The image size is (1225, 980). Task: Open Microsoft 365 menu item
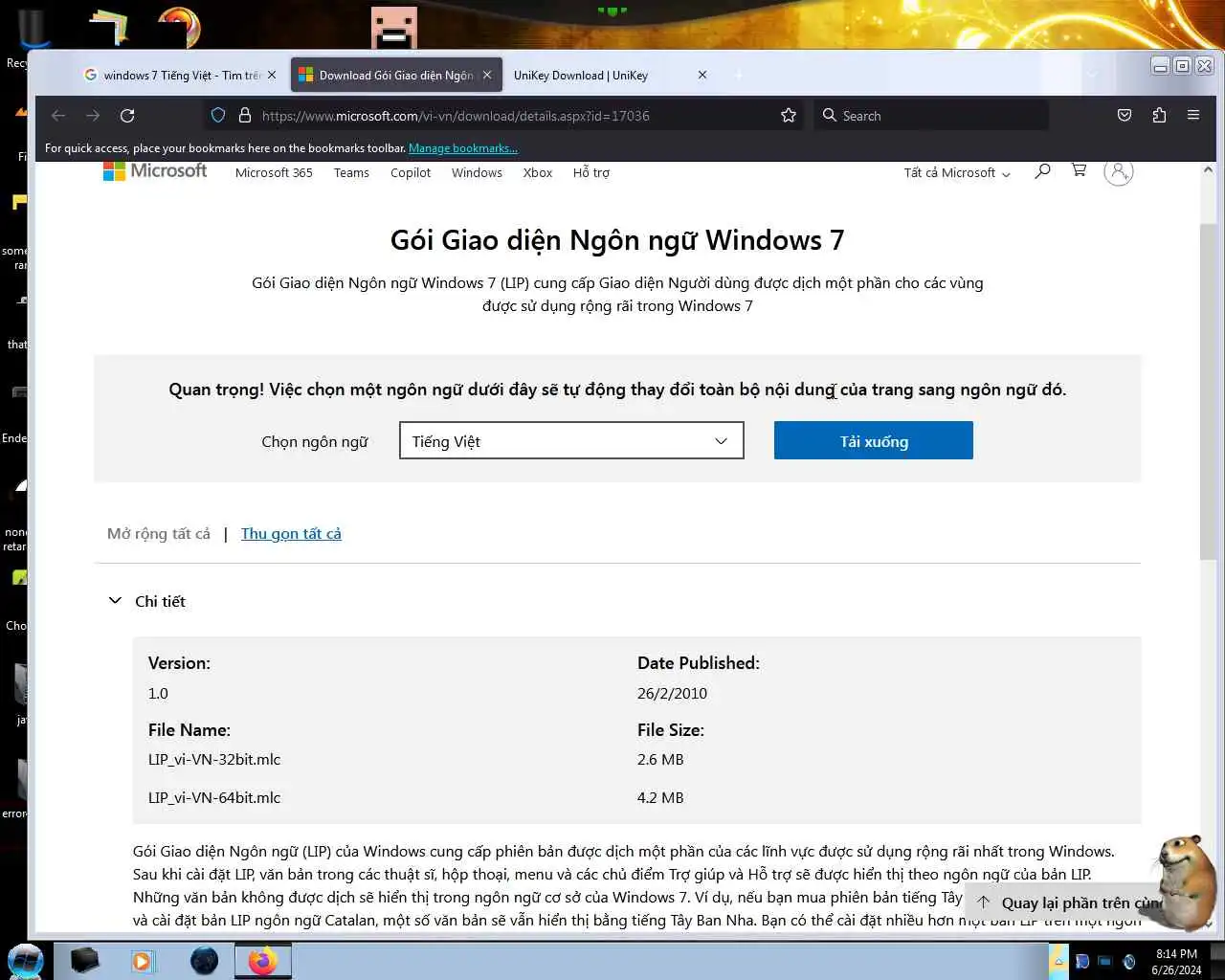(274, 173)
